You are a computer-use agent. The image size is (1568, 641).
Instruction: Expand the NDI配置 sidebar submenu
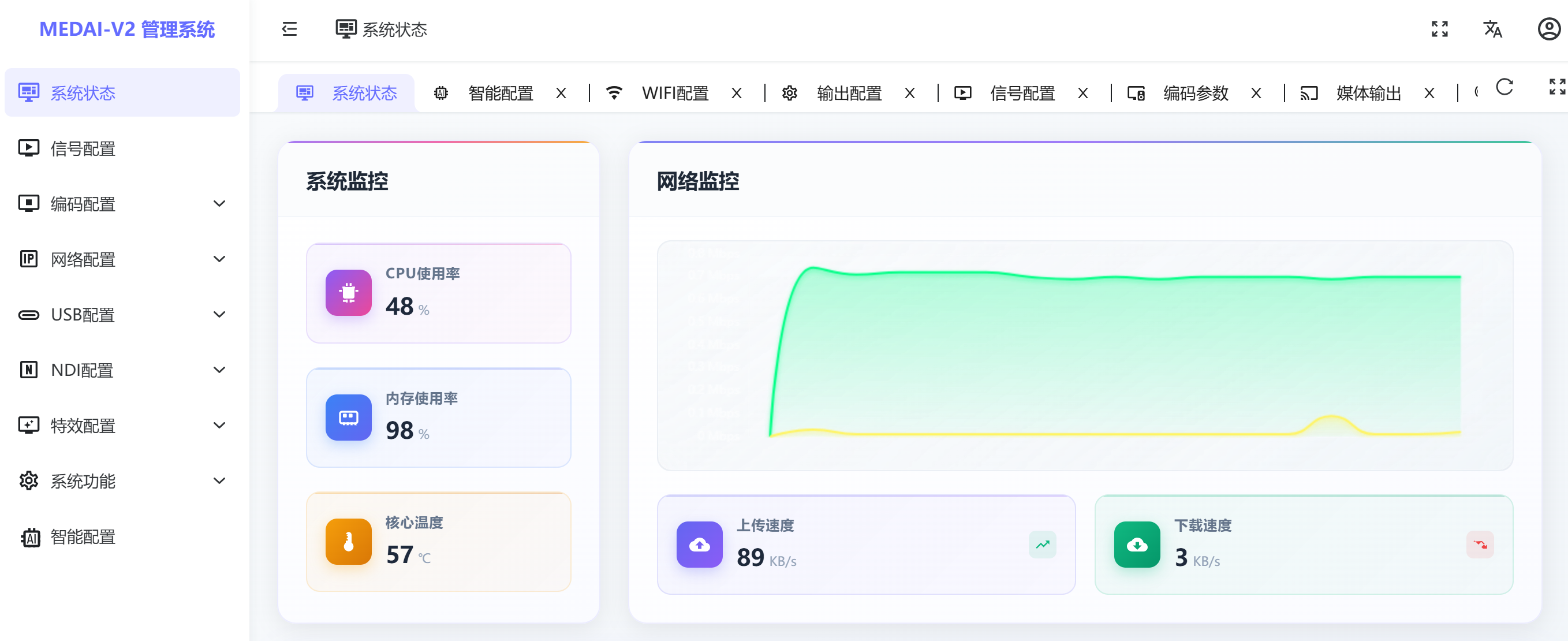[122, 370]
